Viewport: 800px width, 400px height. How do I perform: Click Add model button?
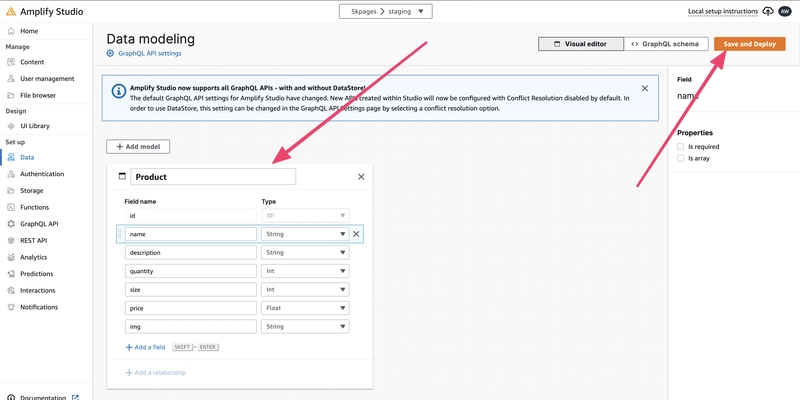point(138,146)
